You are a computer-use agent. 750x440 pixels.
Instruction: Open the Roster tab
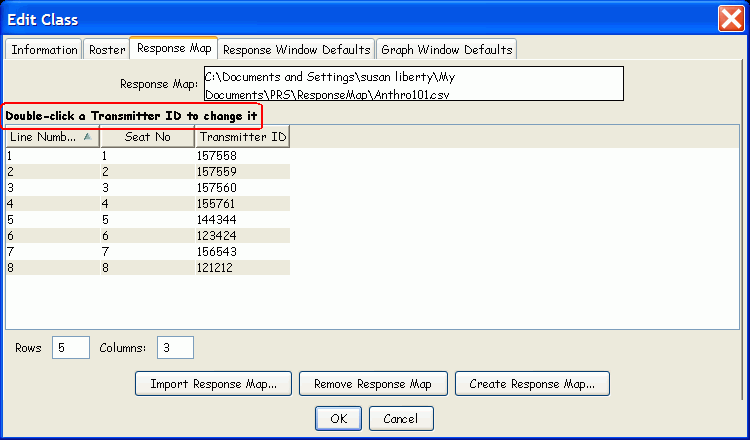[x=107, y=50]
